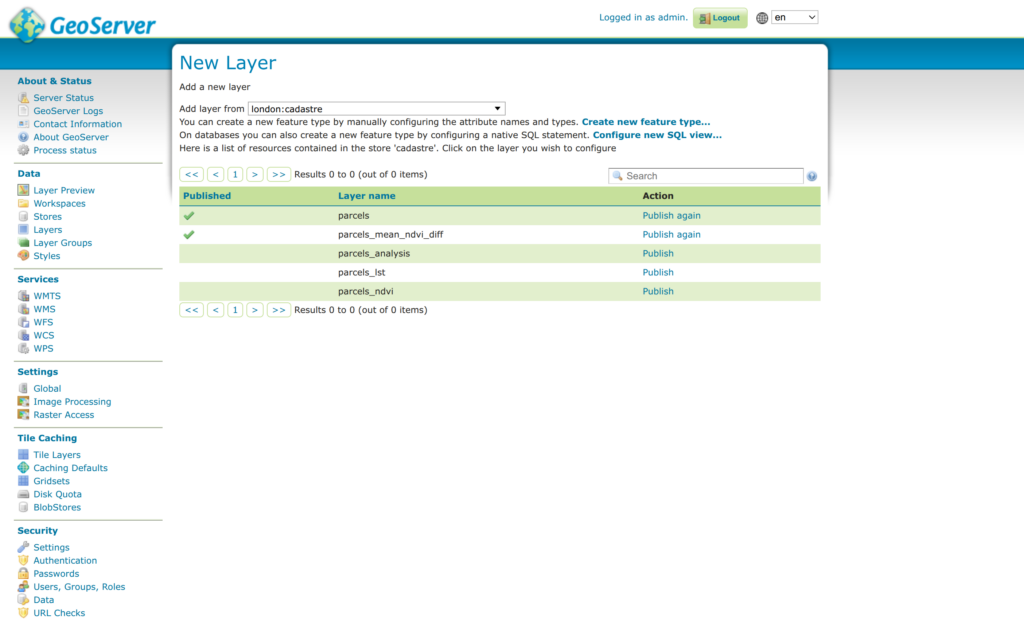Open the 'Add layer from' store dropdown
Viewport: 1024px width, 619px height.
pos(376,108)
